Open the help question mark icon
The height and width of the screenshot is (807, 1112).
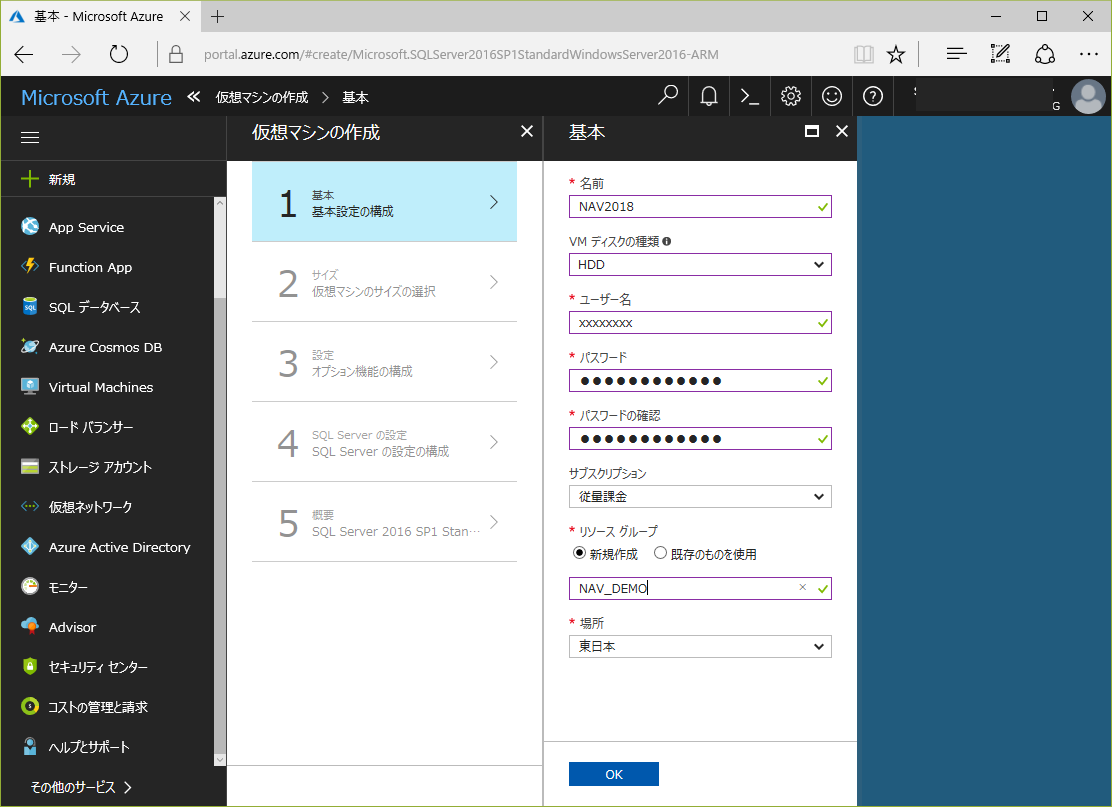[873, 96]
